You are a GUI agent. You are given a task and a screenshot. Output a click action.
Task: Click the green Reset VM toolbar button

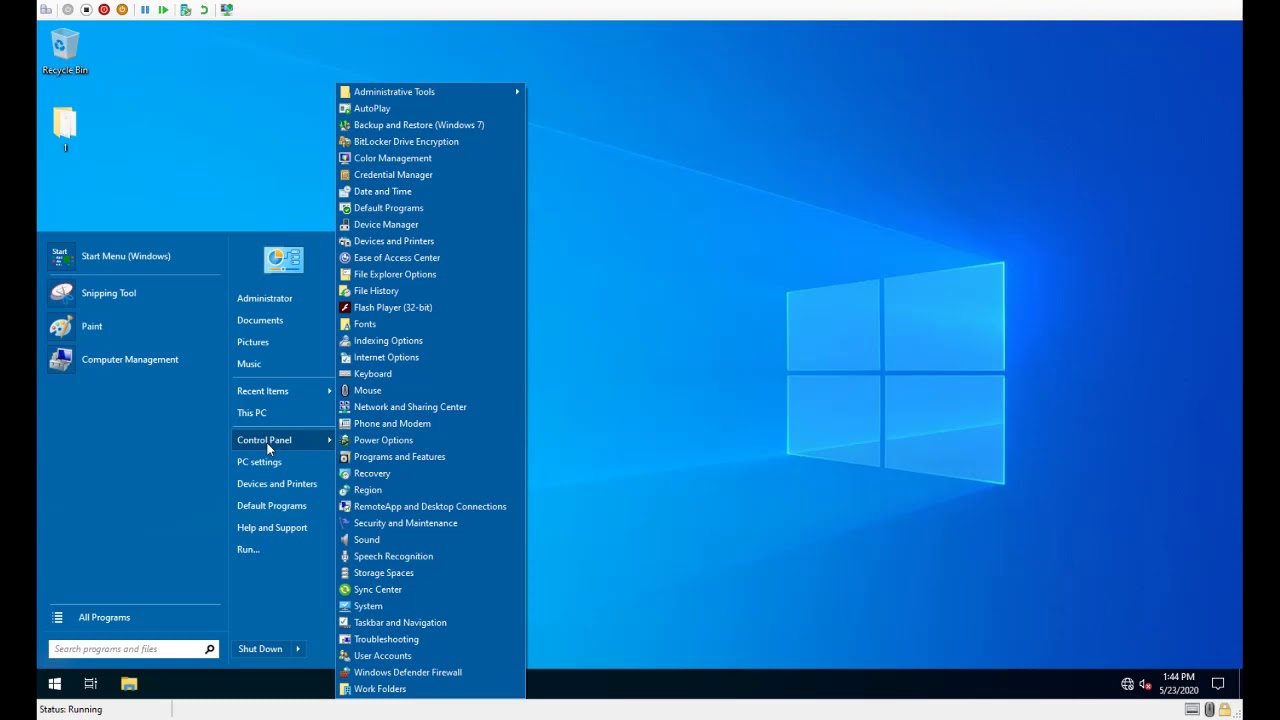pos(163,9)
